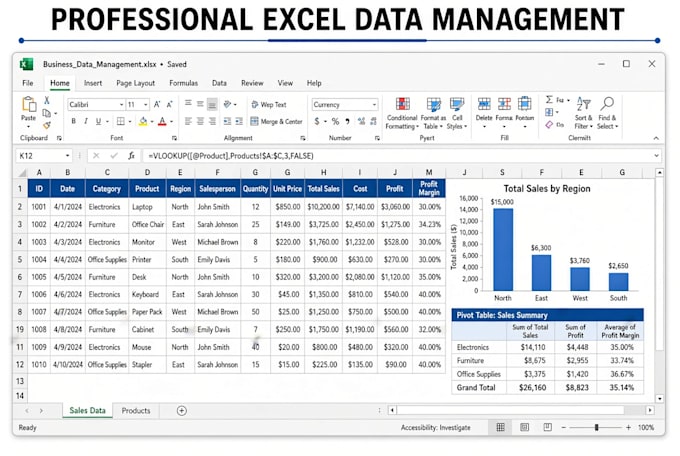Apply the red font color A
The image size is (680, 456).
[162, 121]
